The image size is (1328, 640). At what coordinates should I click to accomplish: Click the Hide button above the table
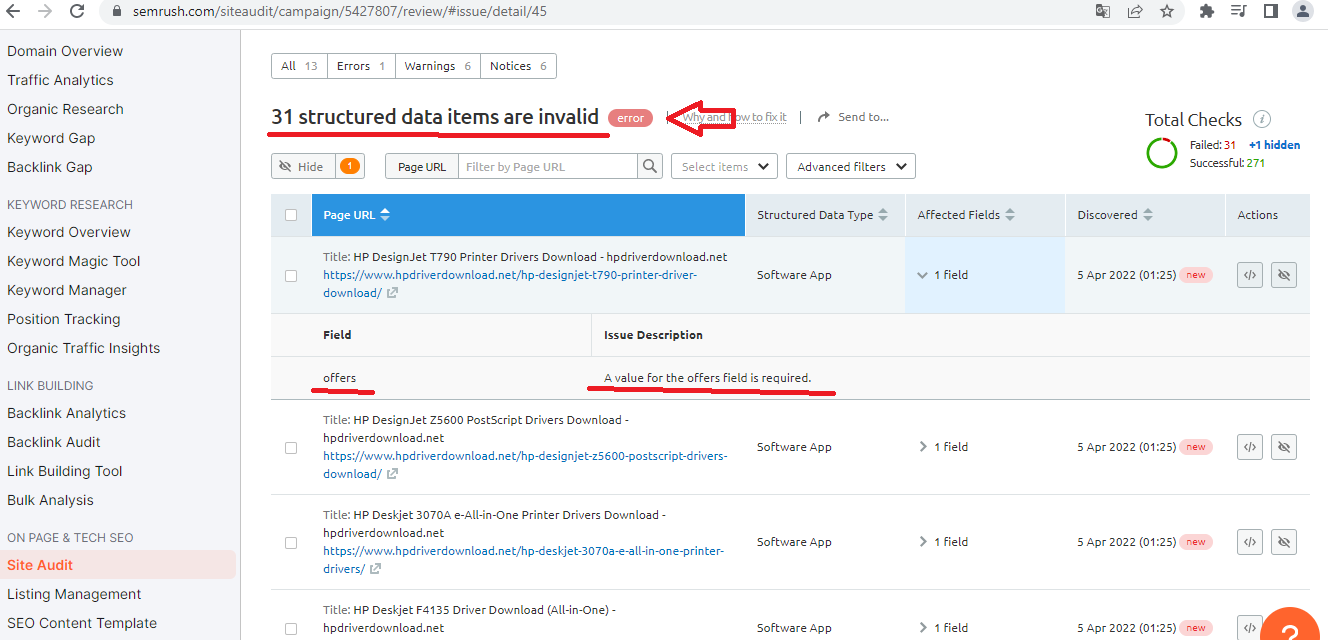tap(302, 166)
